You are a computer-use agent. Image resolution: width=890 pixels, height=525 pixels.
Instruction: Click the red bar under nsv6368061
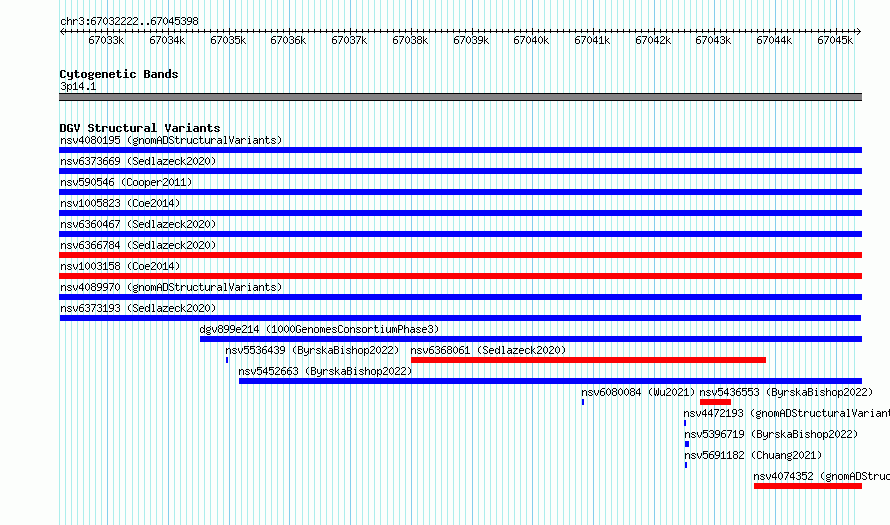coord(588,360)
